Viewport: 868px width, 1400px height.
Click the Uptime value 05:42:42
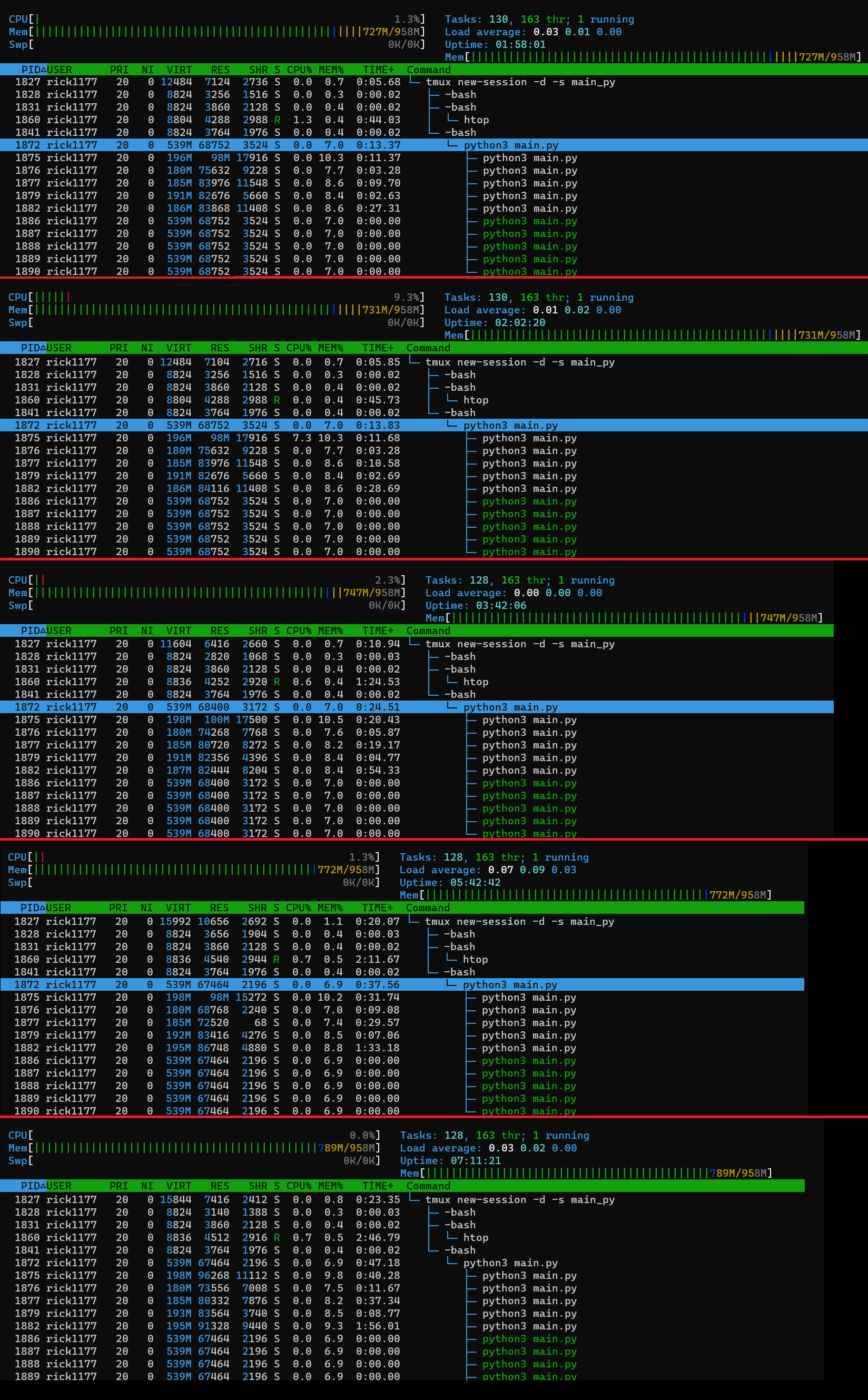click(475, 883)
